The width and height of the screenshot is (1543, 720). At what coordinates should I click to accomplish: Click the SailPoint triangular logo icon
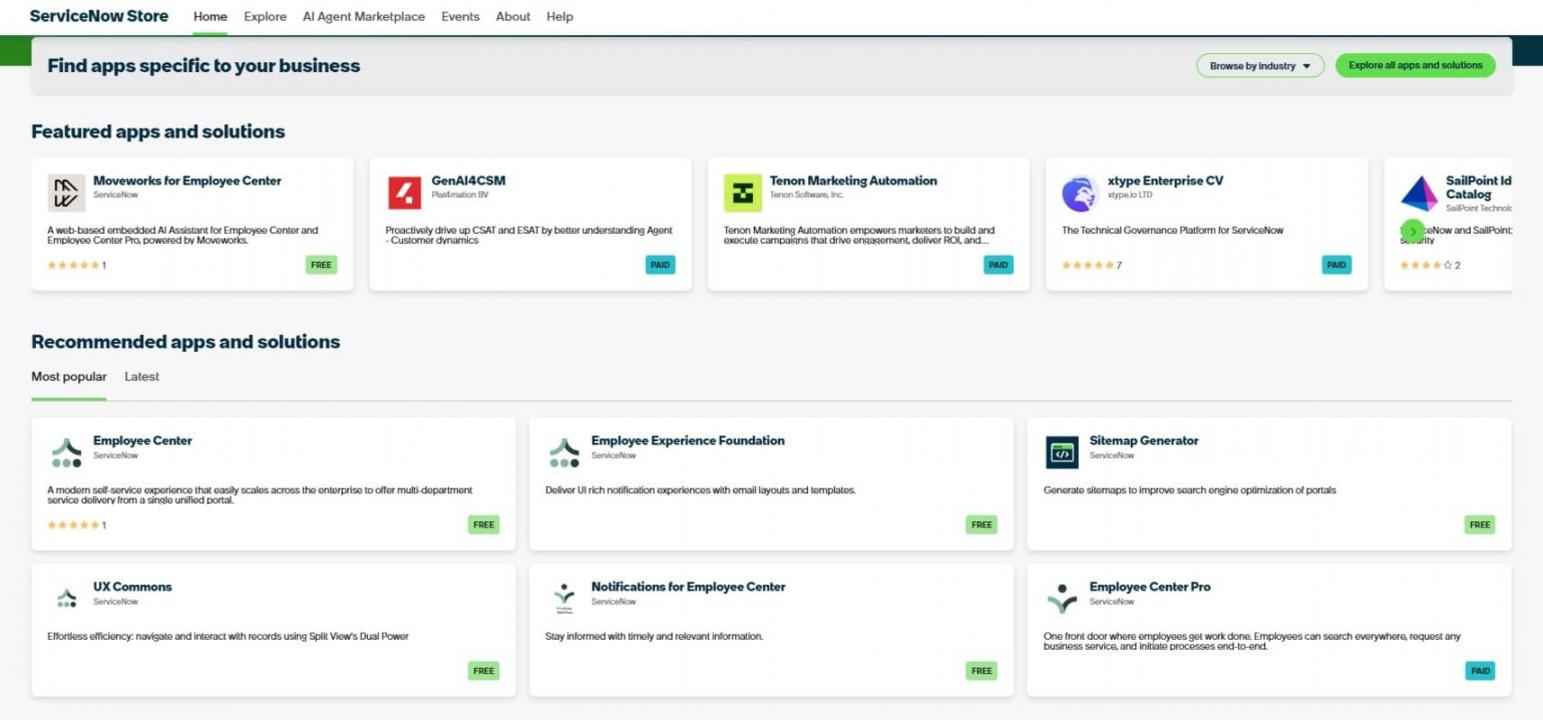point(1418,193)
